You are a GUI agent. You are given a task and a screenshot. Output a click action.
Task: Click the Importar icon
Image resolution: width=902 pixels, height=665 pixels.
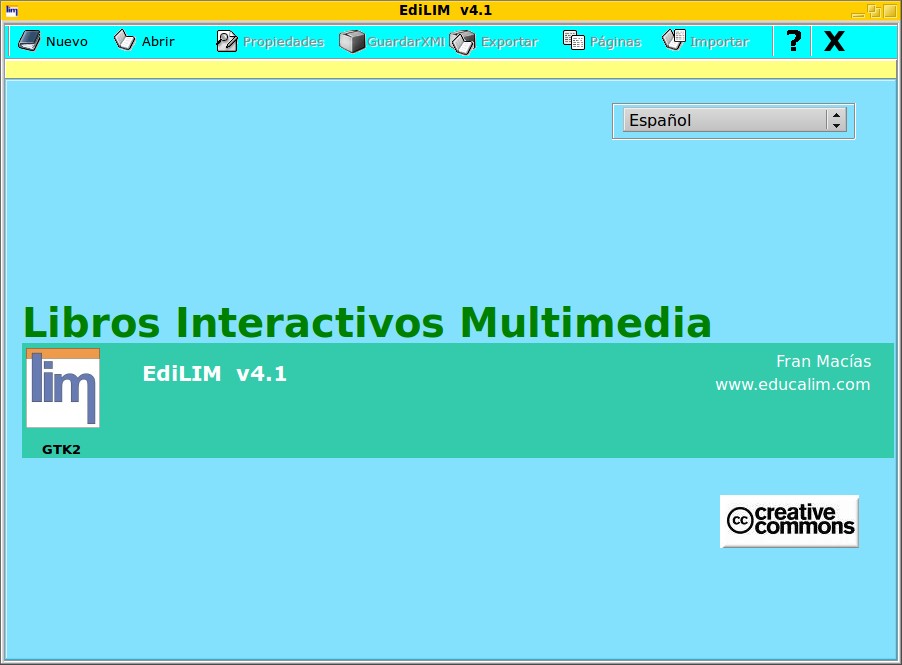point(674,40)
